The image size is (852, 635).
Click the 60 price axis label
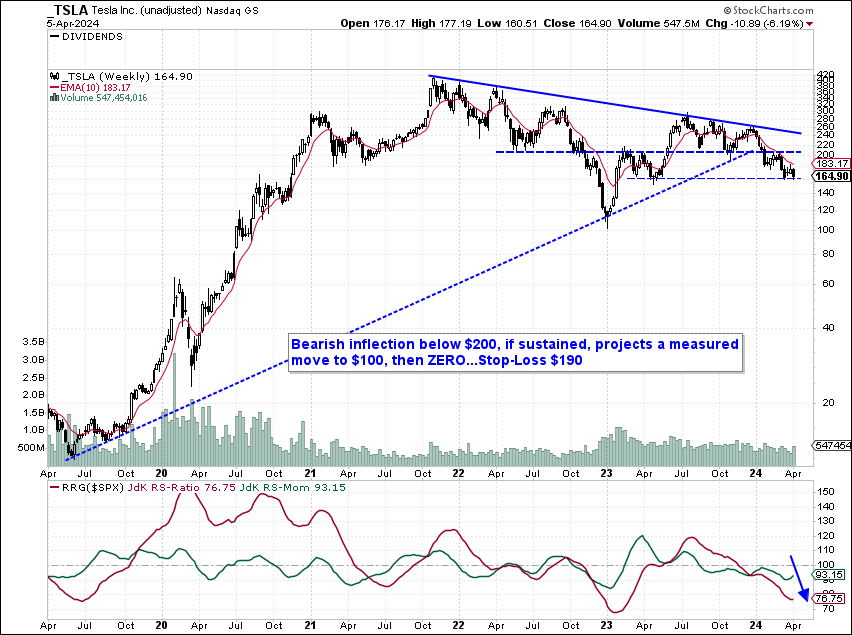828,284
